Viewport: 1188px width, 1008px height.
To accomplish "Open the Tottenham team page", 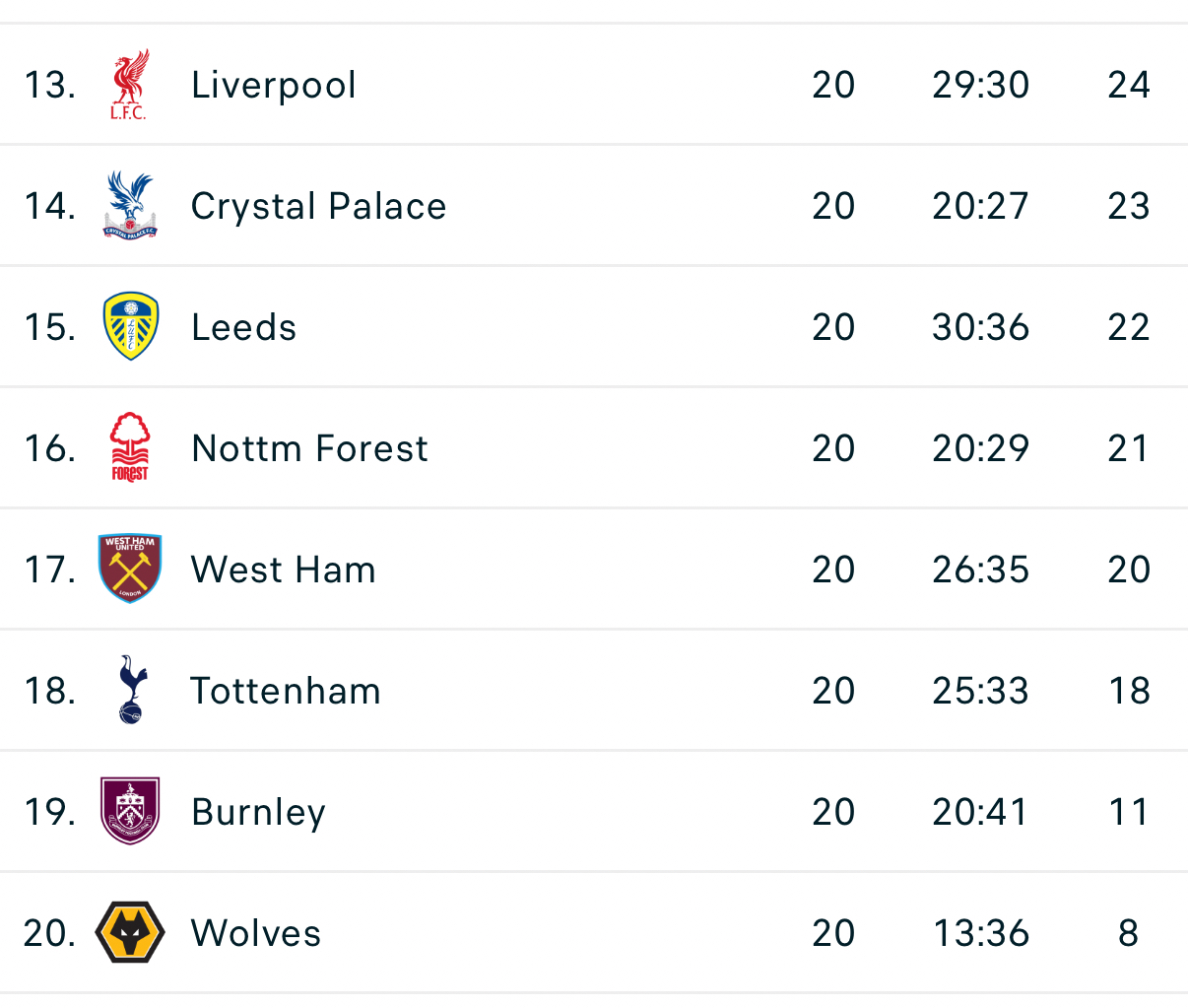I will (285, 691).
